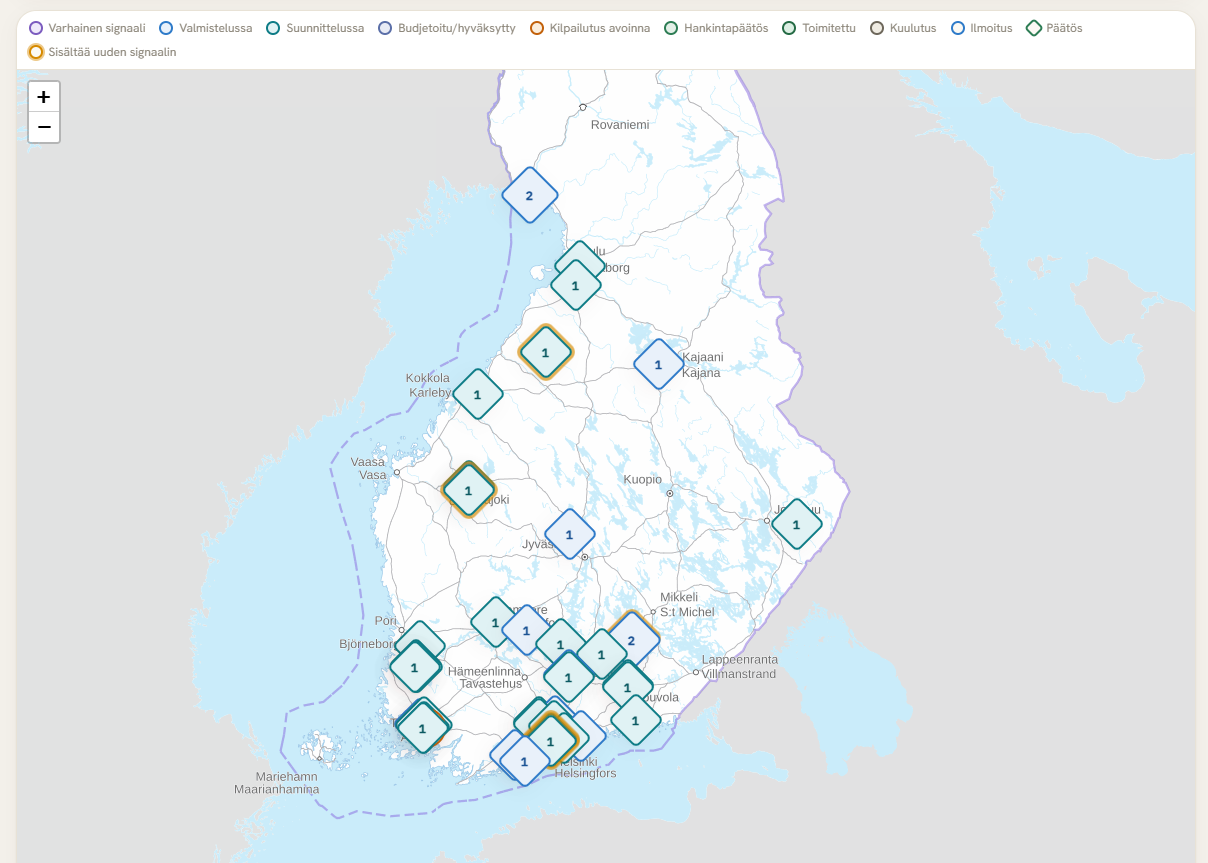
Task: Select the orange-outlined marker between Oulu and Kokkola
Action: click(x=545, y=352)
